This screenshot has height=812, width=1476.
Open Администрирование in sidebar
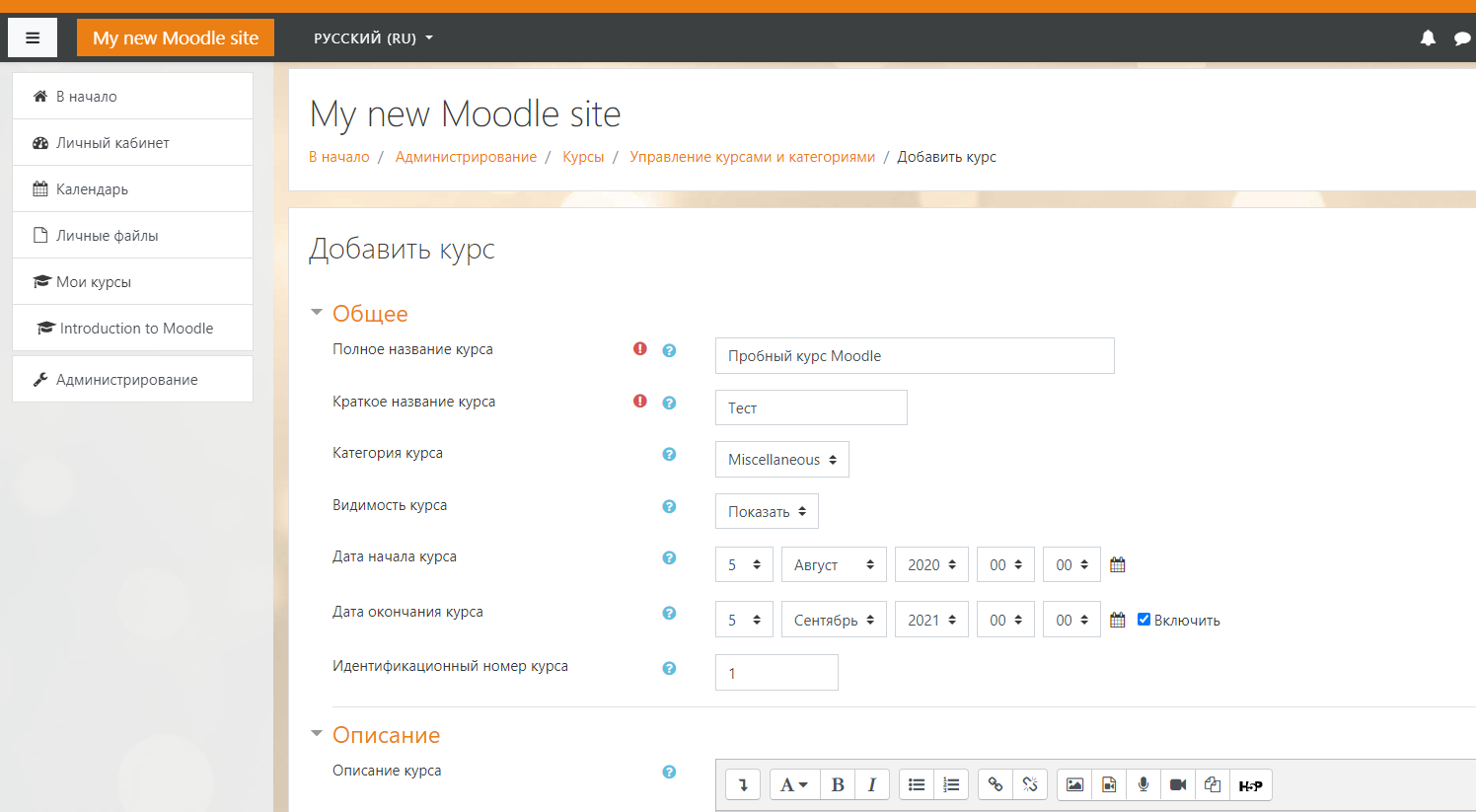pyautogui.click(x=132, y=379)
